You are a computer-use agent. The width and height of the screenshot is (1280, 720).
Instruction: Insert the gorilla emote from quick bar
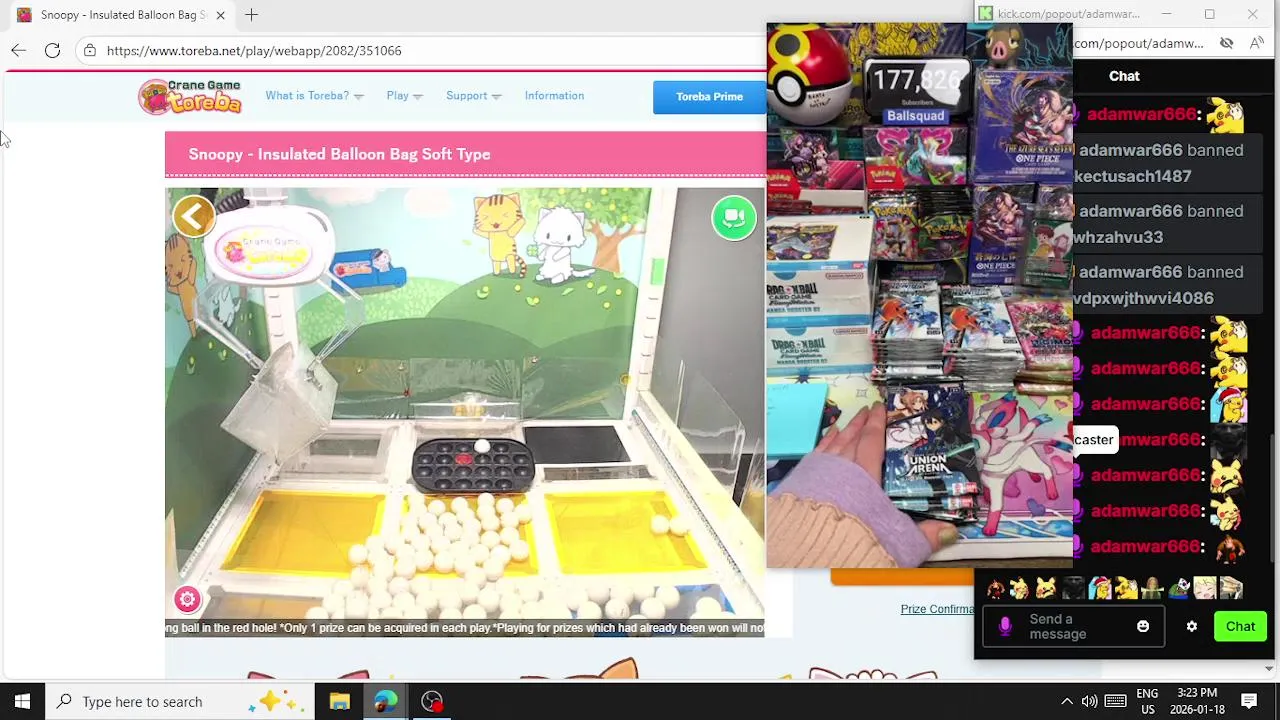(1073, 588)
